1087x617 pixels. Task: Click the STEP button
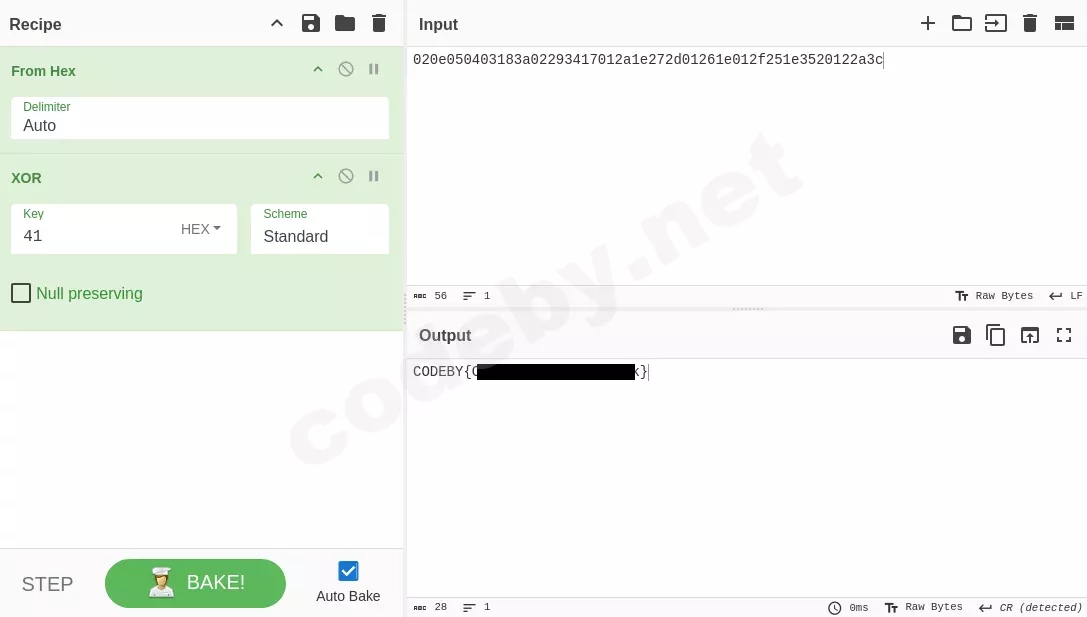pos(47,584)
